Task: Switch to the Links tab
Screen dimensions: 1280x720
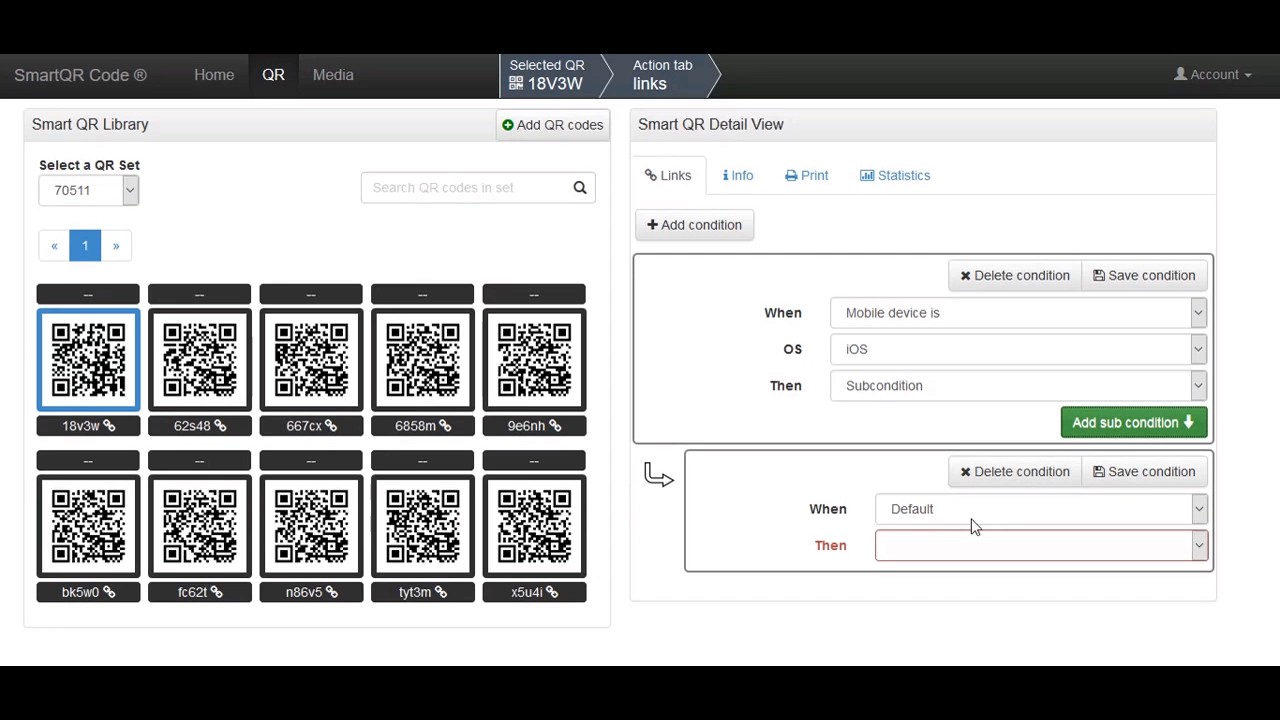Action: point(668,175)
